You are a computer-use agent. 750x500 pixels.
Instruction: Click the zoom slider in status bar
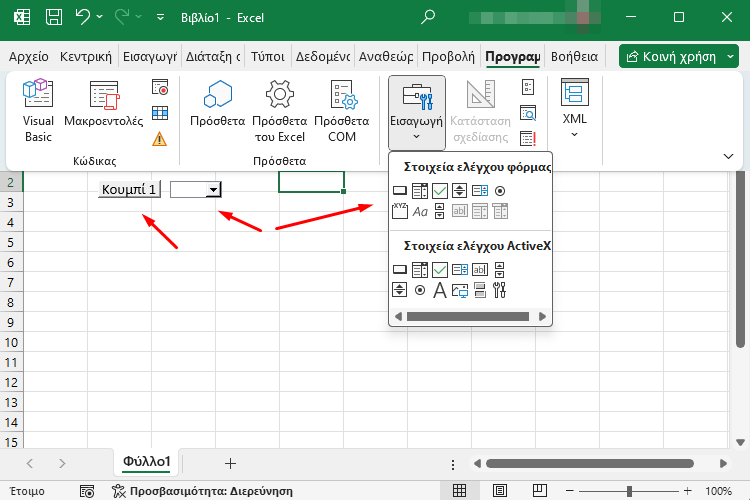pyautogui.click(x=629, y=491)
